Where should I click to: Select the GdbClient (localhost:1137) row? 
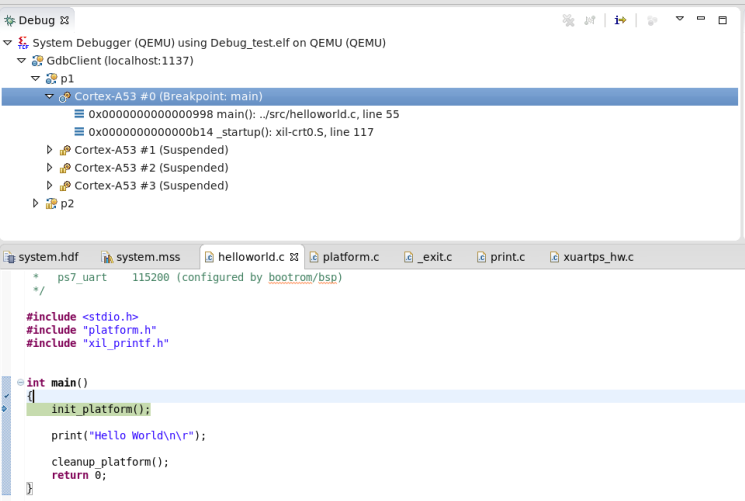click(x=120, y=61)
